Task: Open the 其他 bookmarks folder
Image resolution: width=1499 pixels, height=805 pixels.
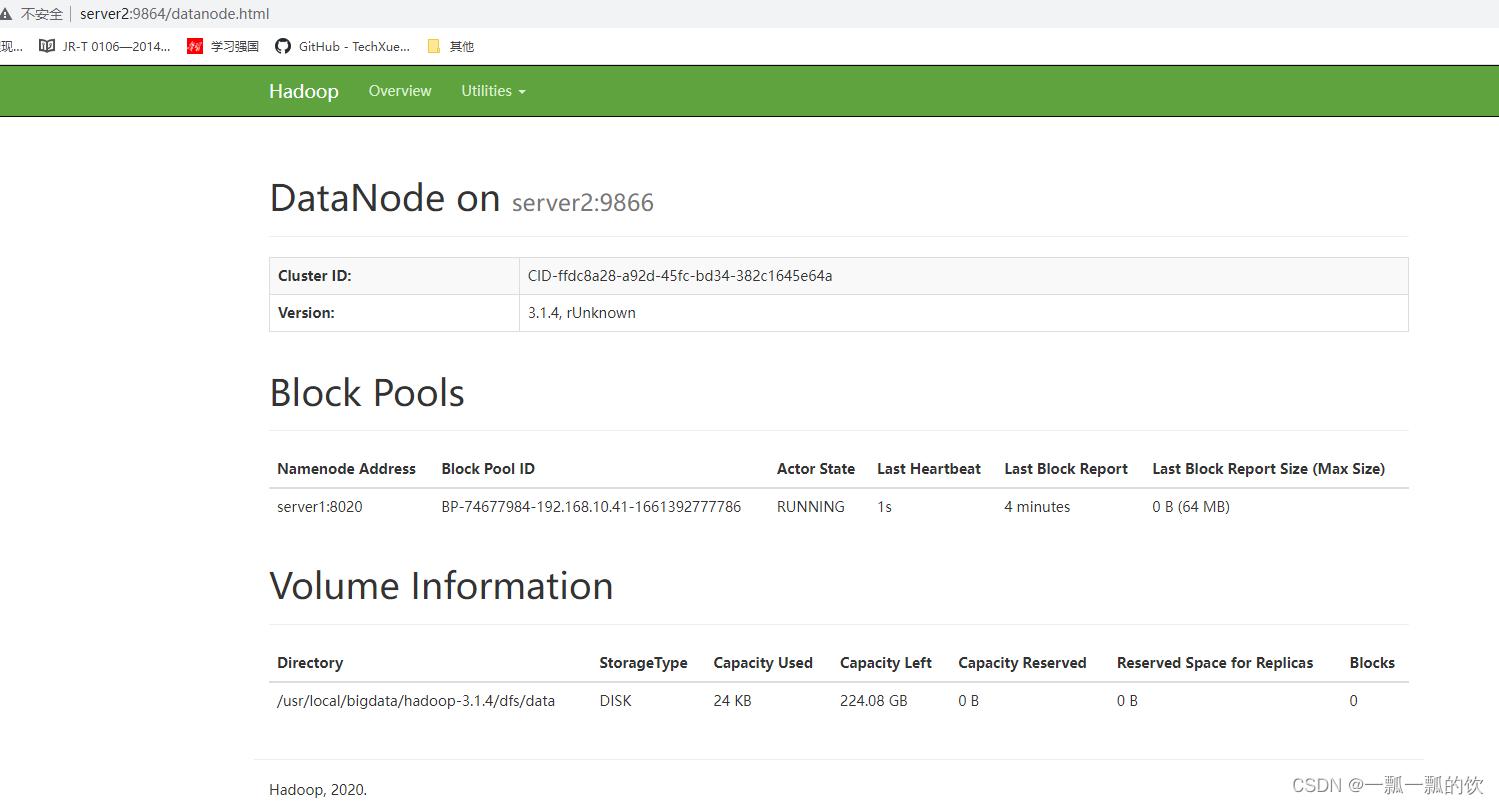Action: pos(450,46)
